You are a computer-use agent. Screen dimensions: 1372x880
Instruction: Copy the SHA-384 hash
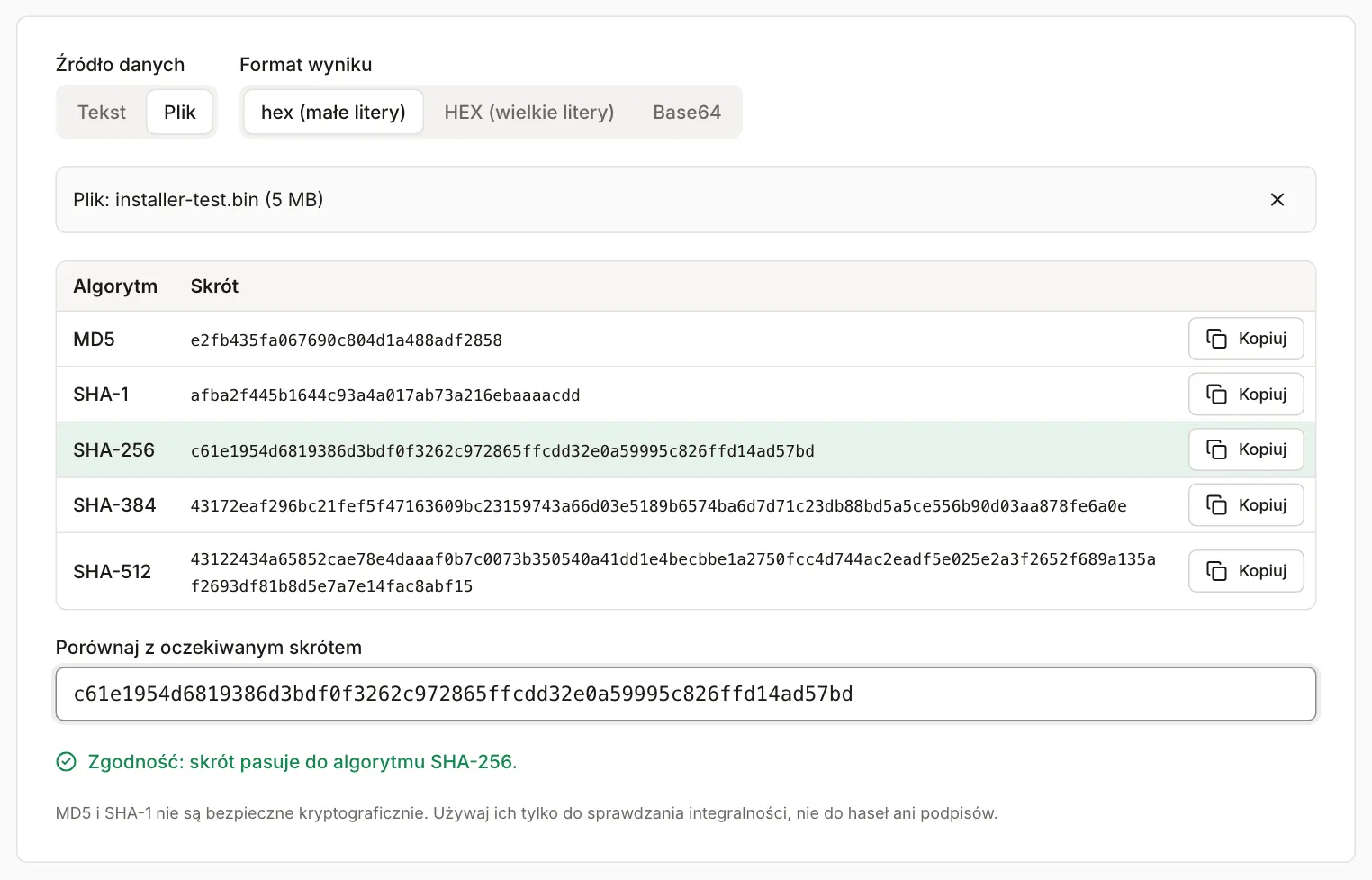click(1246, 505)
